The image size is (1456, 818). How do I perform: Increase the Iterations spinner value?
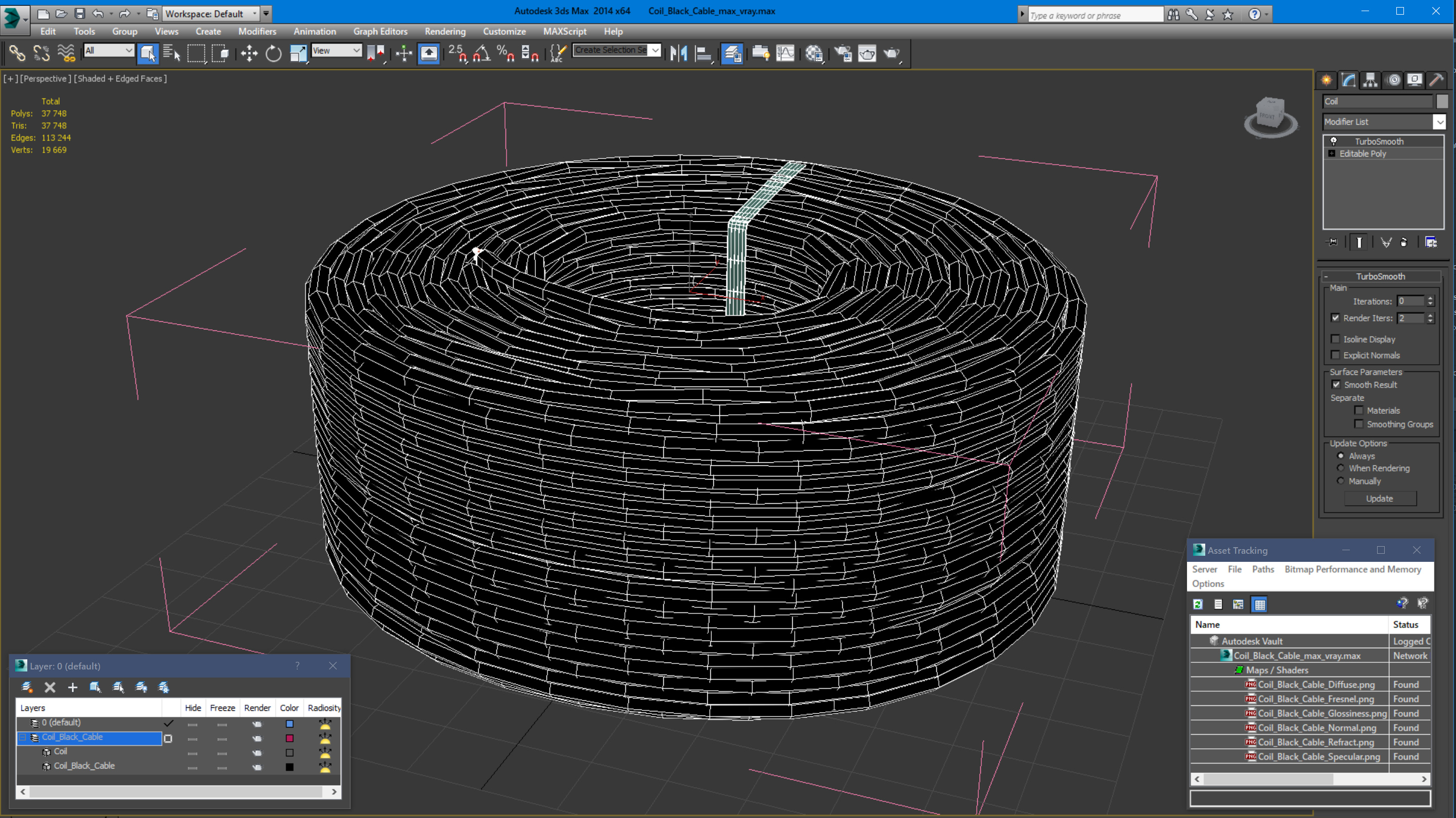click(x=1431, y=298)
